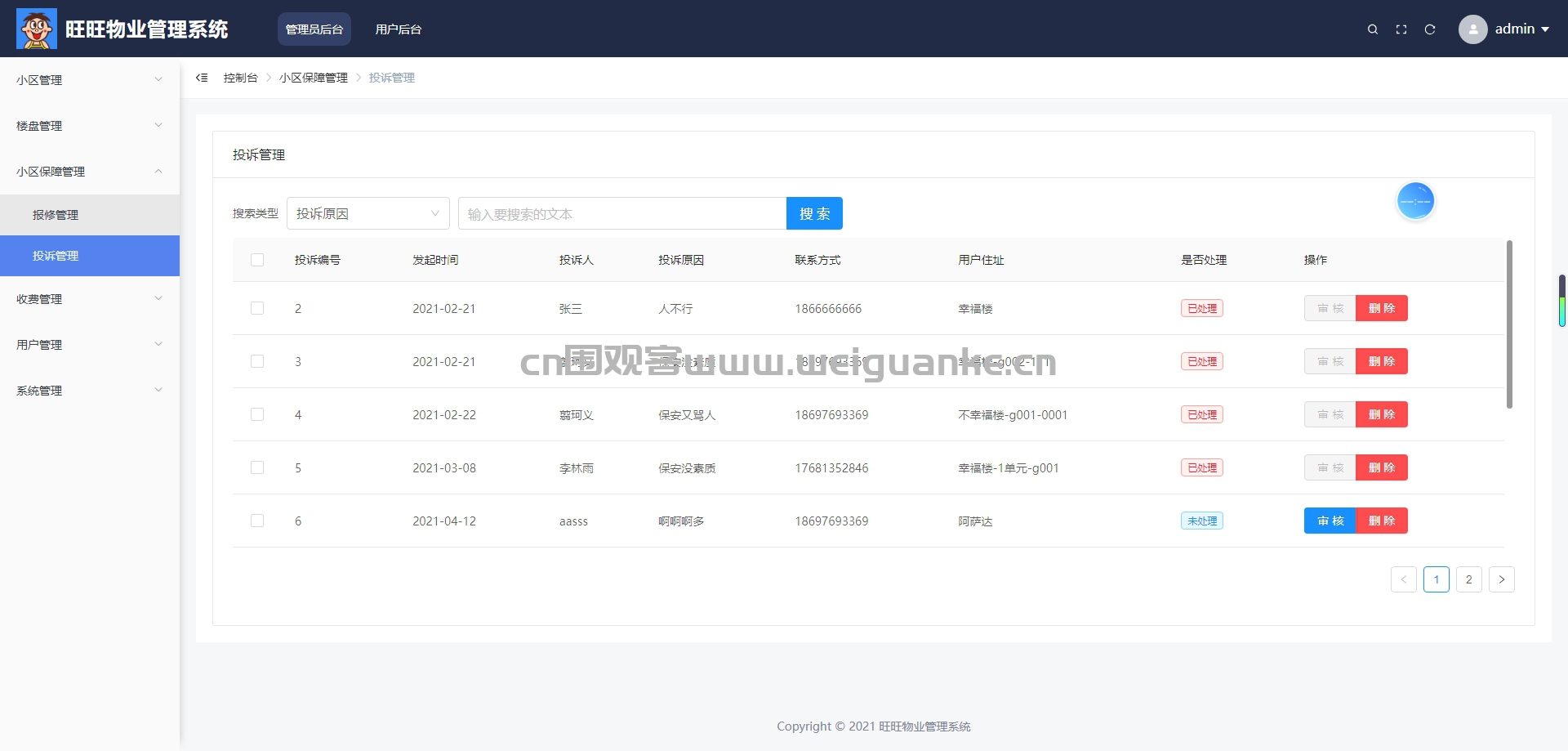Screen dimensions: 1568x751
Task: Delete the aasss complaint
Action: tap(1382, 521)
